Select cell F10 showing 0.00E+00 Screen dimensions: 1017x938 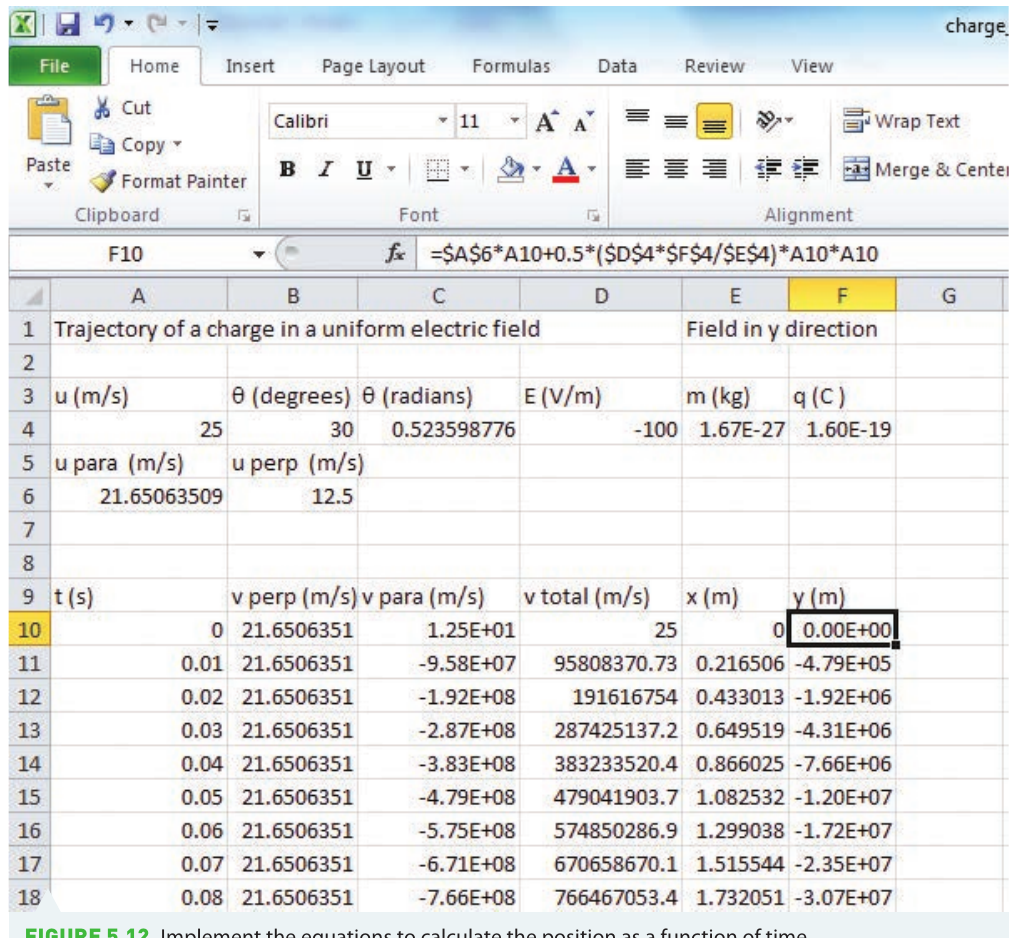843,629
